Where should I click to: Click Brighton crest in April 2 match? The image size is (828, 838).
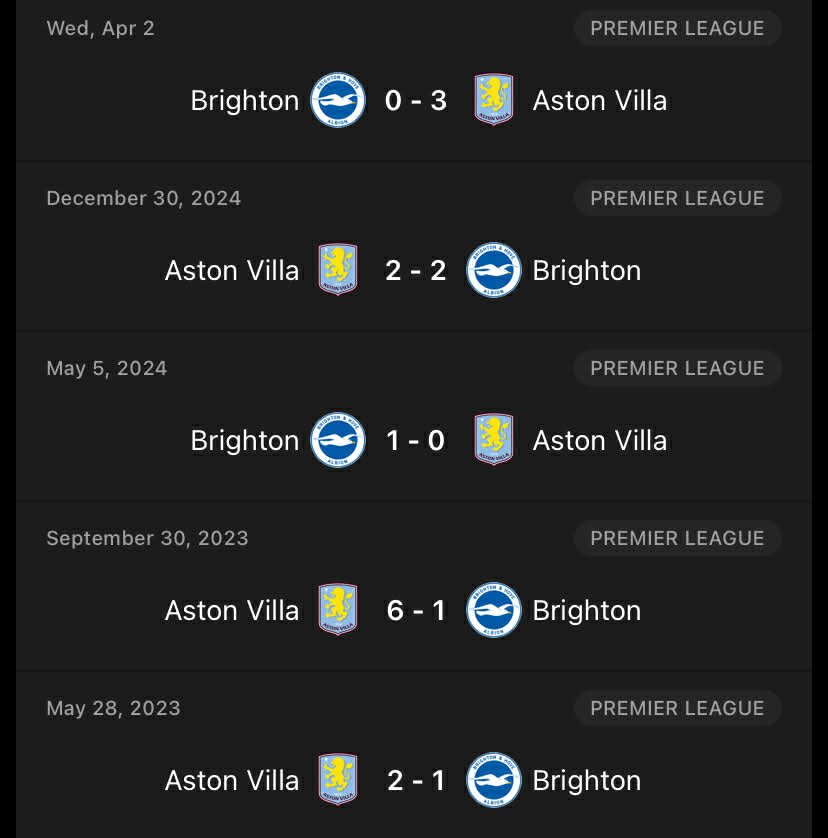point(338,100)
